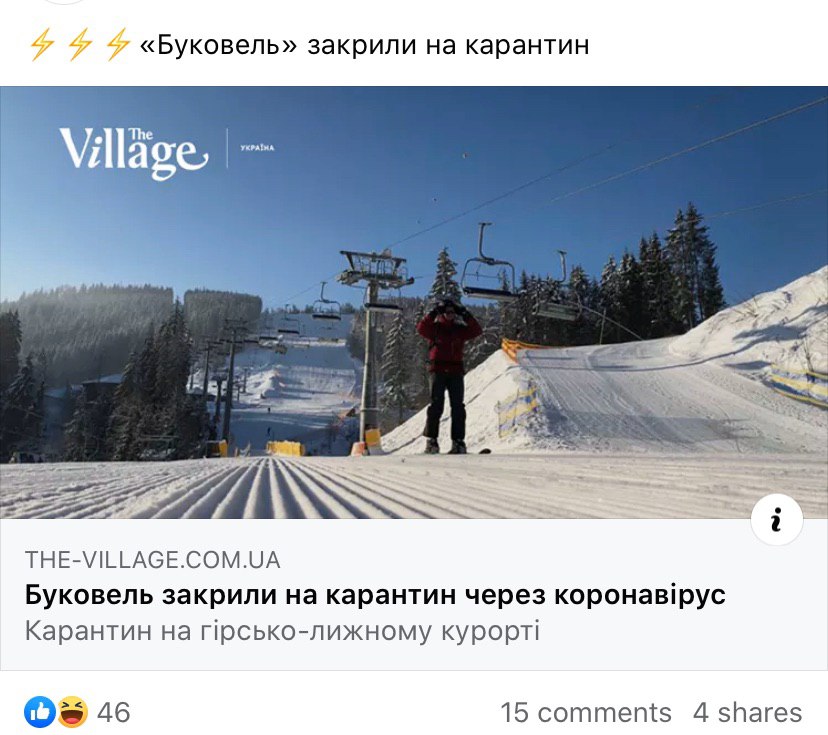This screenshot has height=735, width=828.
Task: Open the ski slope preview image
Action: pyautogui.click(x=414, y=302)
